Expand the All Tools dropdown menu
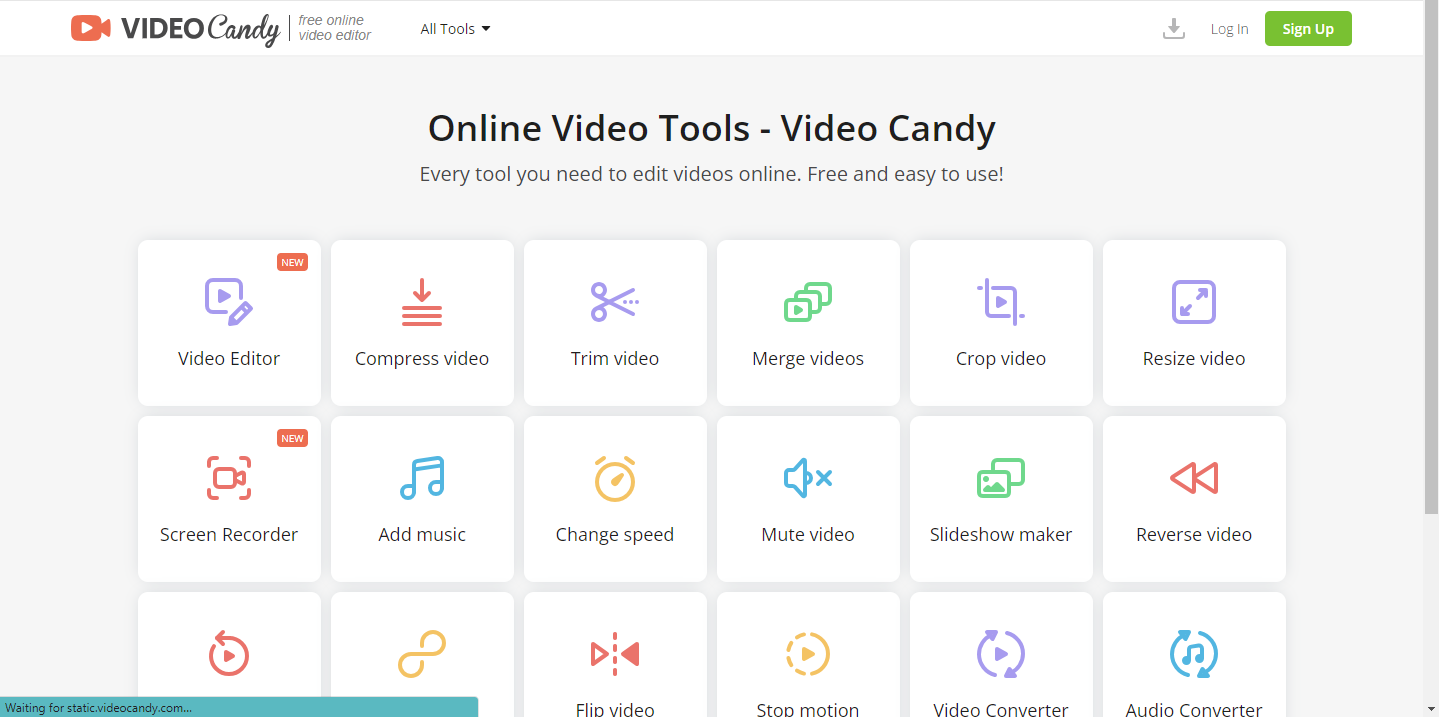This screenshot has height=717, width=1439. (455, 29)
